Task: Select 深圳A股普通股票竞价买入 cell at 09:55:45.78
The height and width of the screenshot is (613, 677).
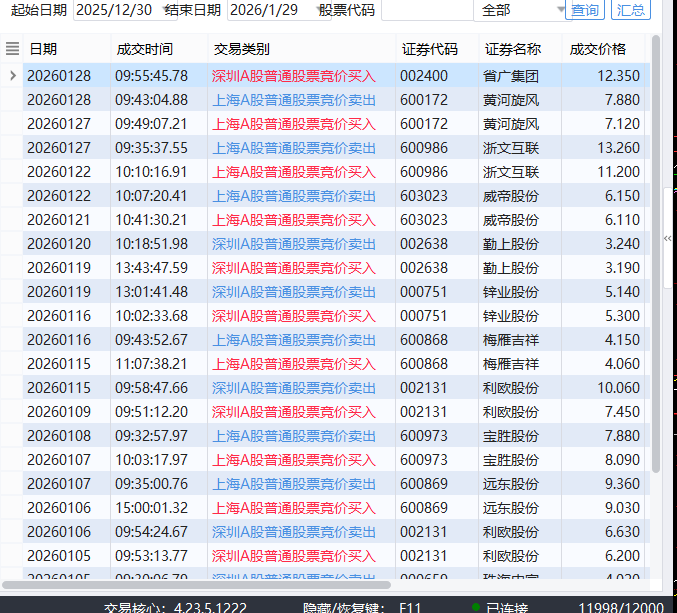Action: pyautogui.click(x=302, y=76)
